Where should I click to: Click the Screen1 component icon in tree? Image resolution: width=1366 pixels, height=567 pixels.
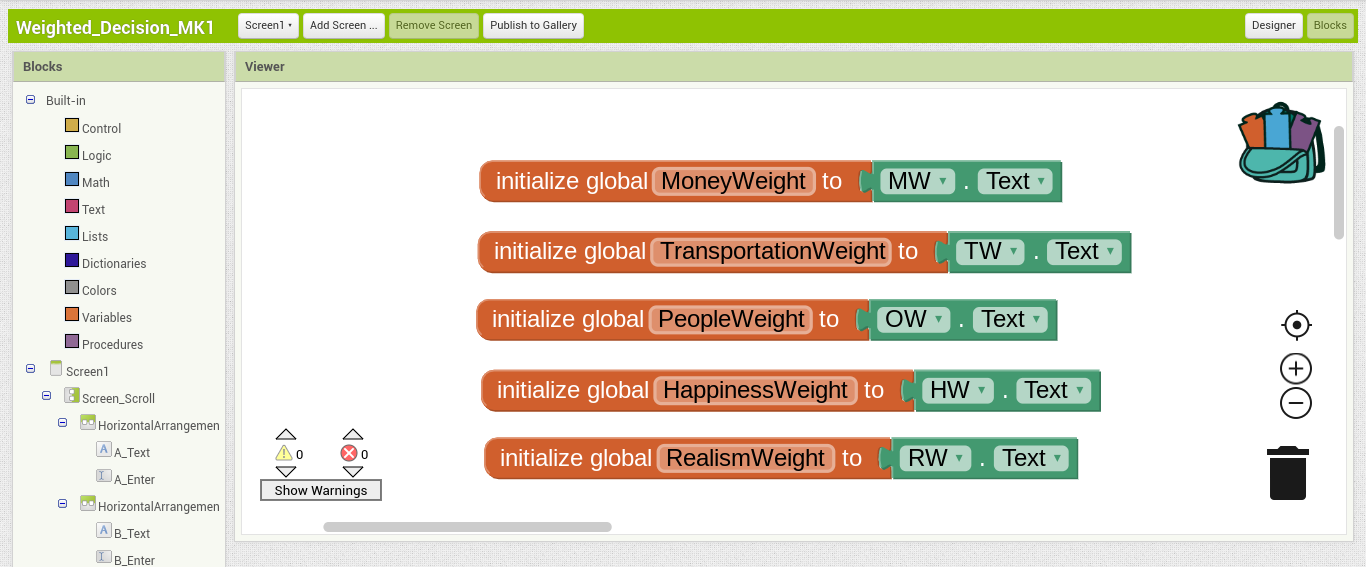pyautogui.click(x=56, y=369)
